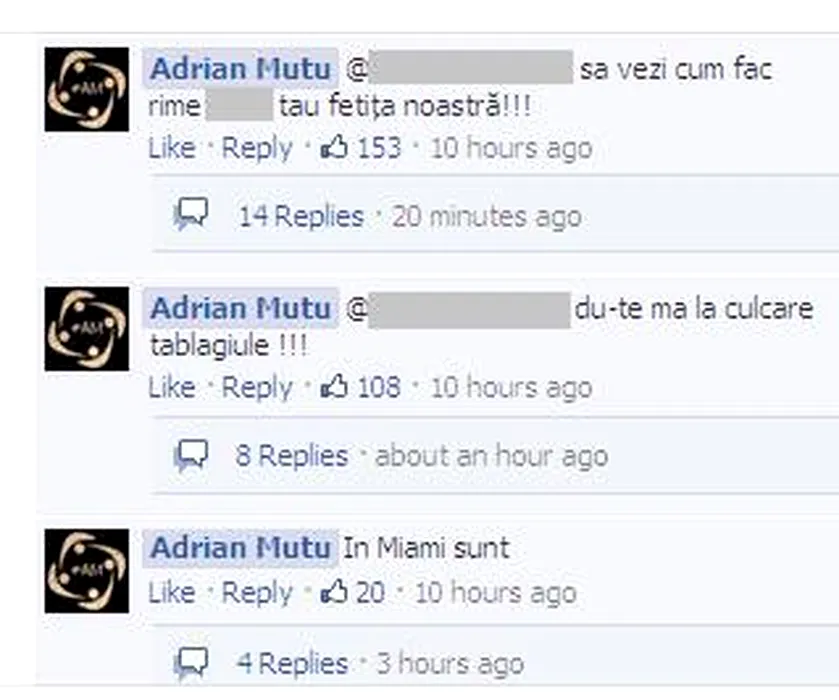Click speech bubble icon beside 4 Replies
Viewport: 839px width, 700px height.
pos(191,663)
